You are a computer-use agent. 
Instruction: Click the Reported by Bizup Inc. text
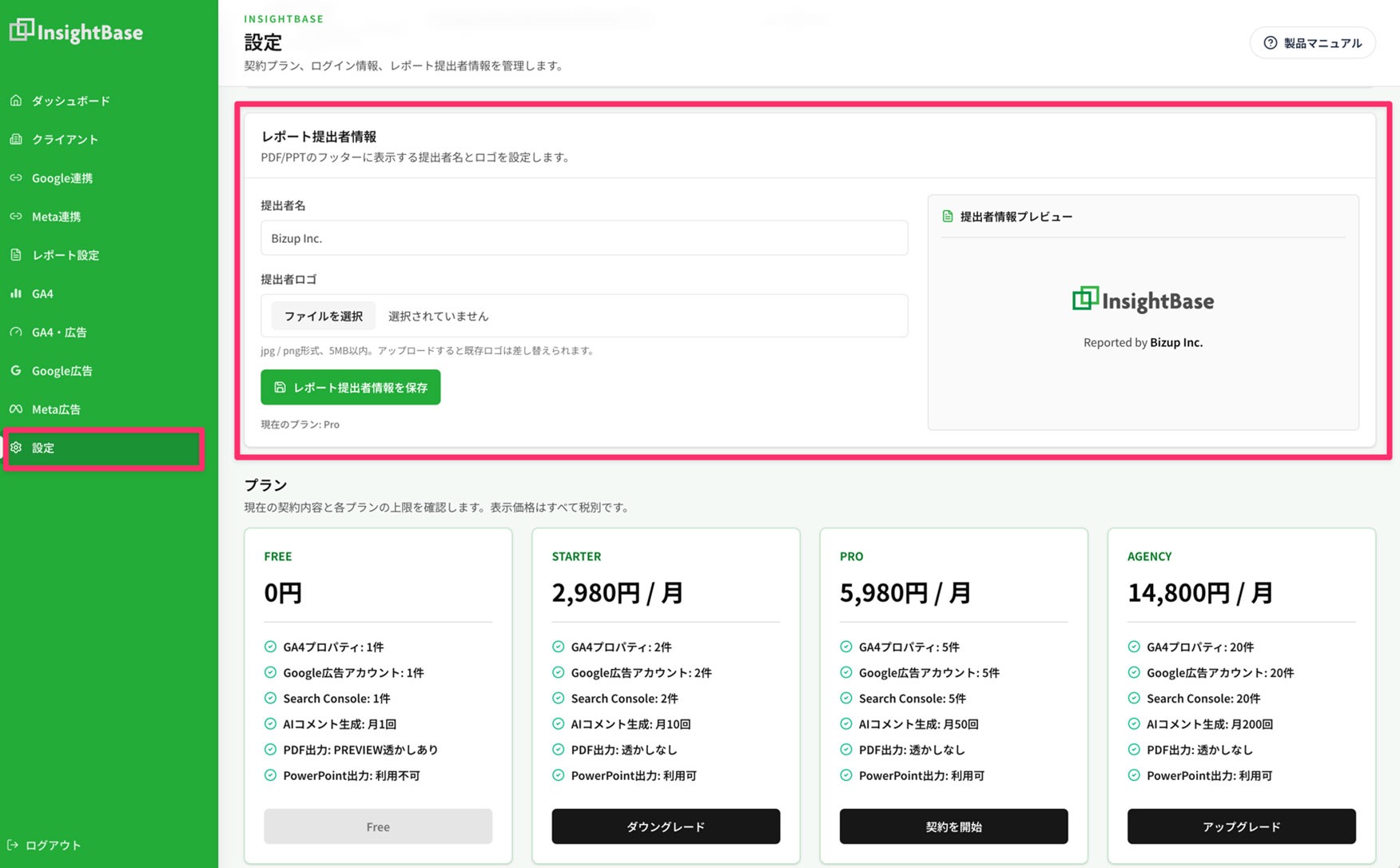tap(1143, 342)
